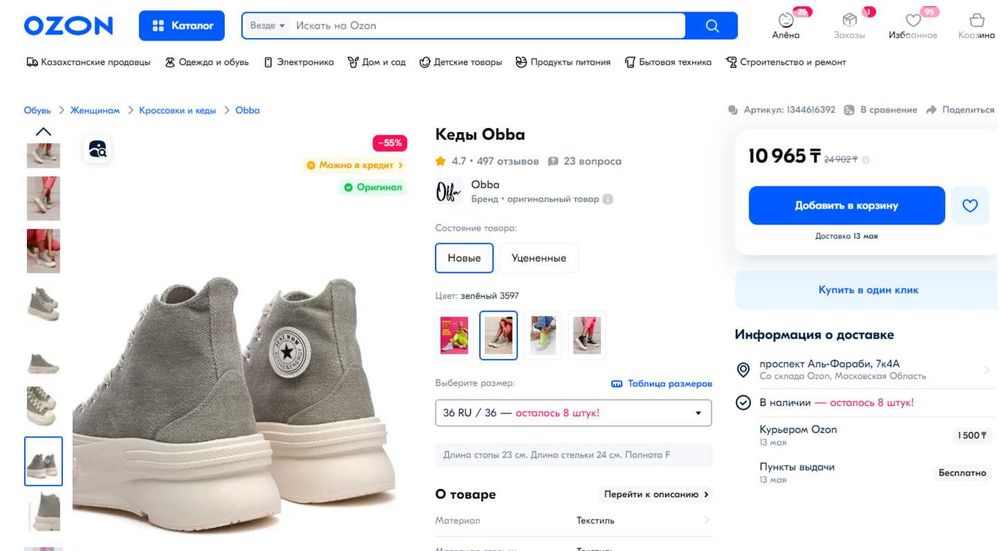Open the size selection dropdown
The height and width of the screenshot is (551, 1000).
point(573,413)
